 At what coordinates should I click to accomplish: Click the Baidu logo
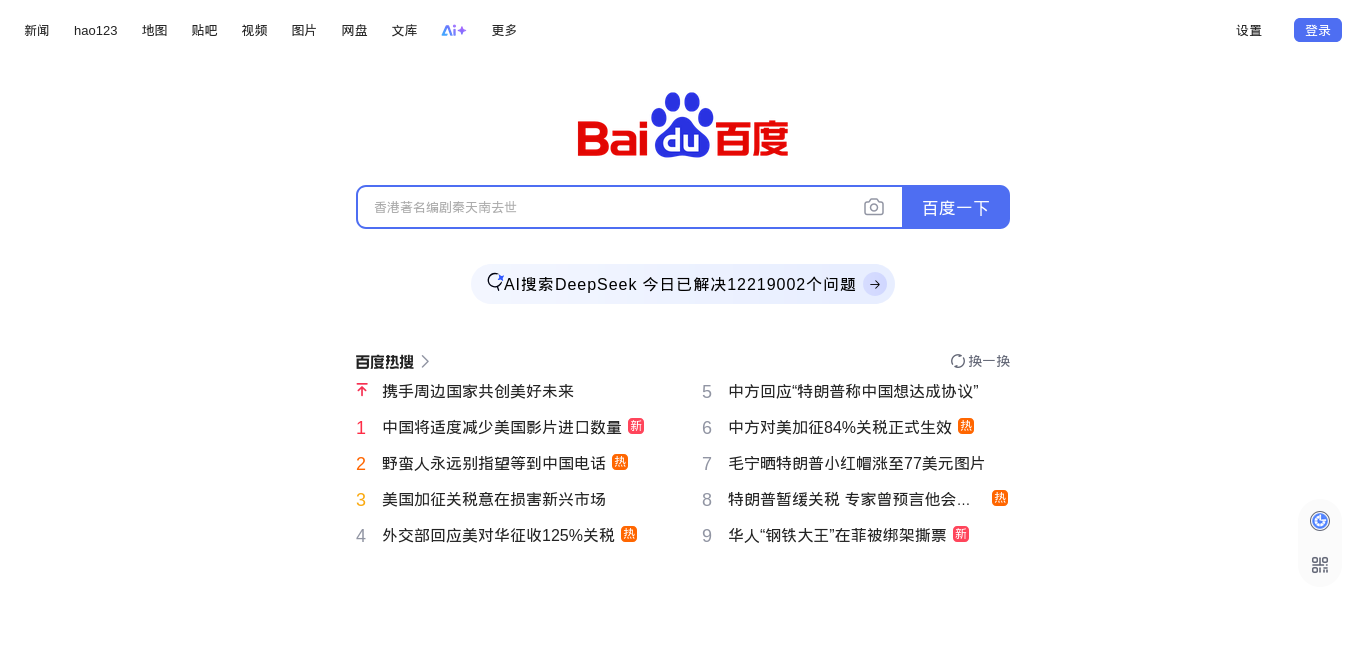pos(683,125)
